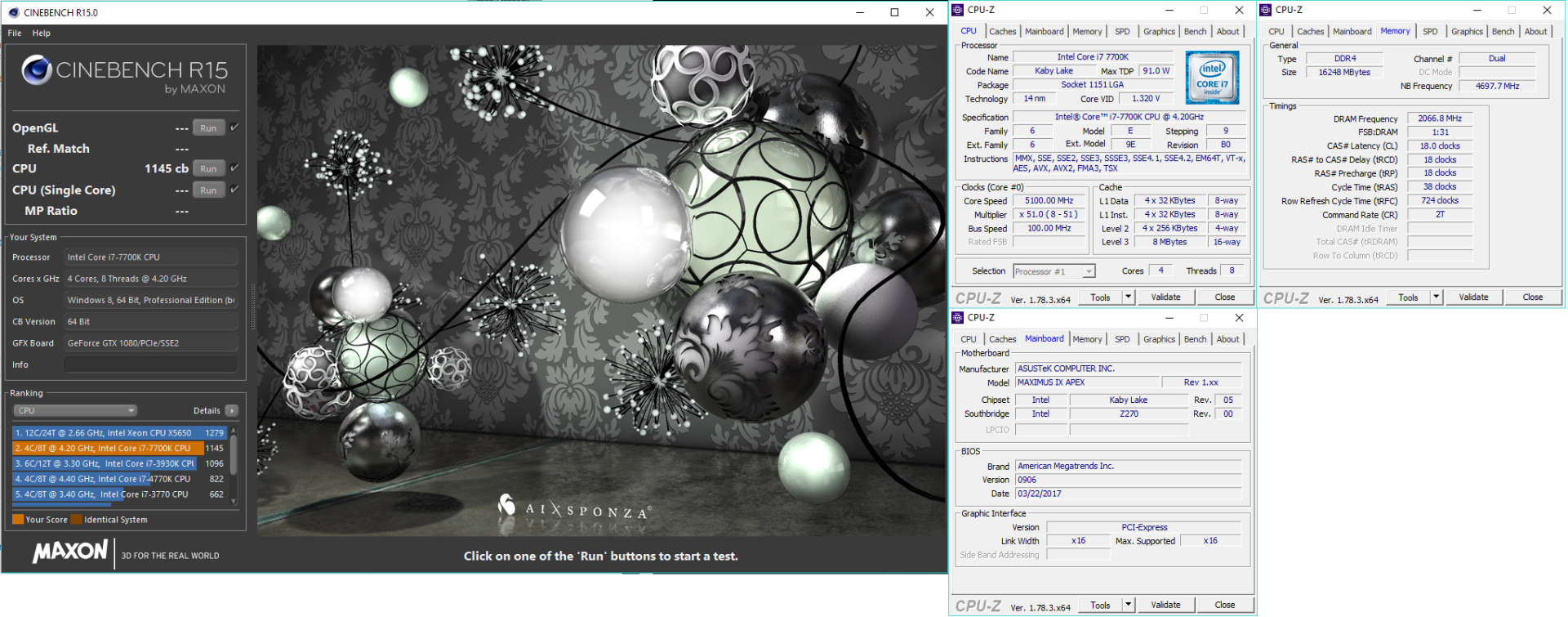1568x617 pixels.
Task: Click the panel splitter handle beside render
Action: coord(252,306)
